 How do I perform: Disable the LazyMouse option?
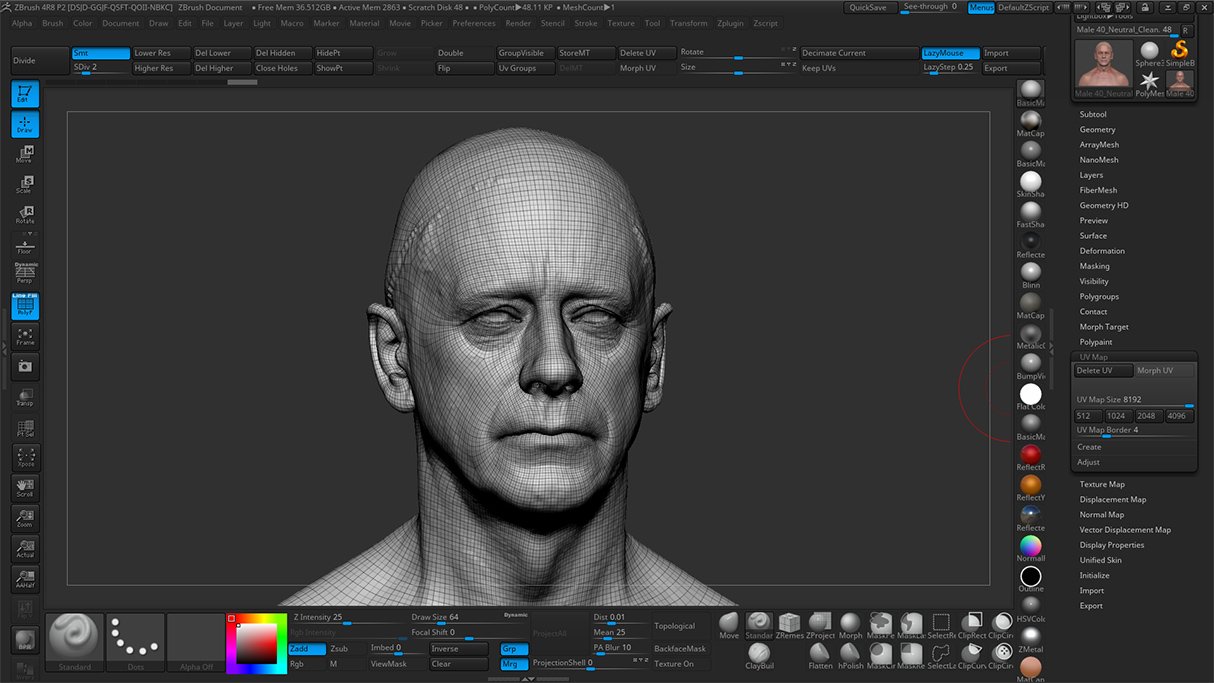click(949, 53)
